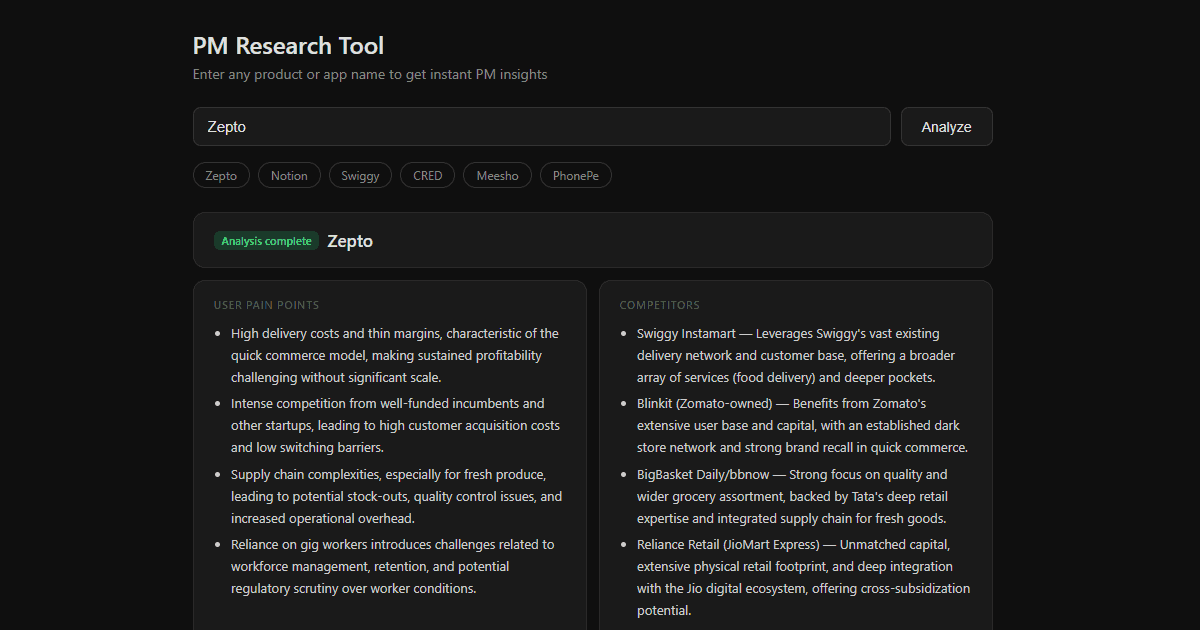Select the CRED suggestion chip

[x=427, y=175]
